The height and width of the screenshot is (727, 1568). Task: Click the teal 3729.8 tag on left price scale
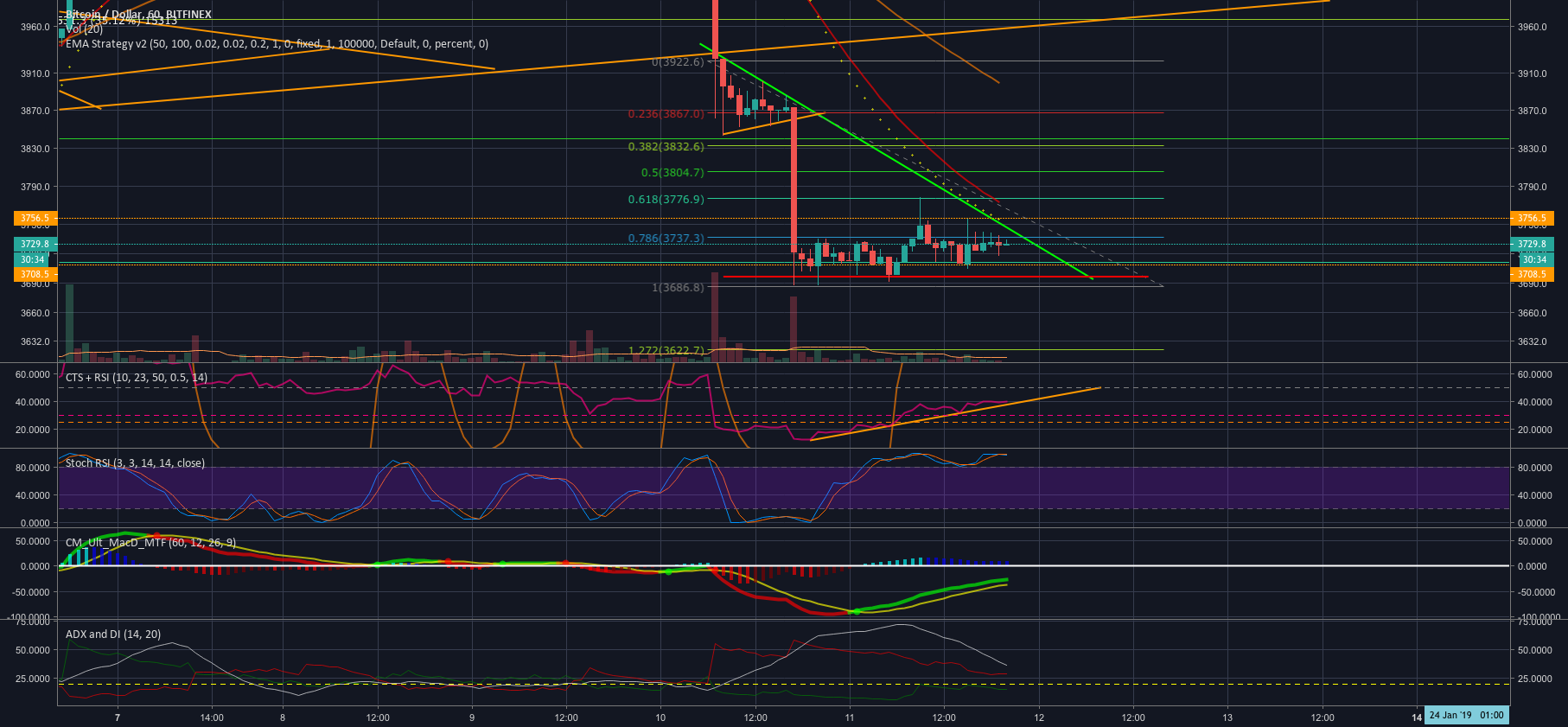point(35,245)
